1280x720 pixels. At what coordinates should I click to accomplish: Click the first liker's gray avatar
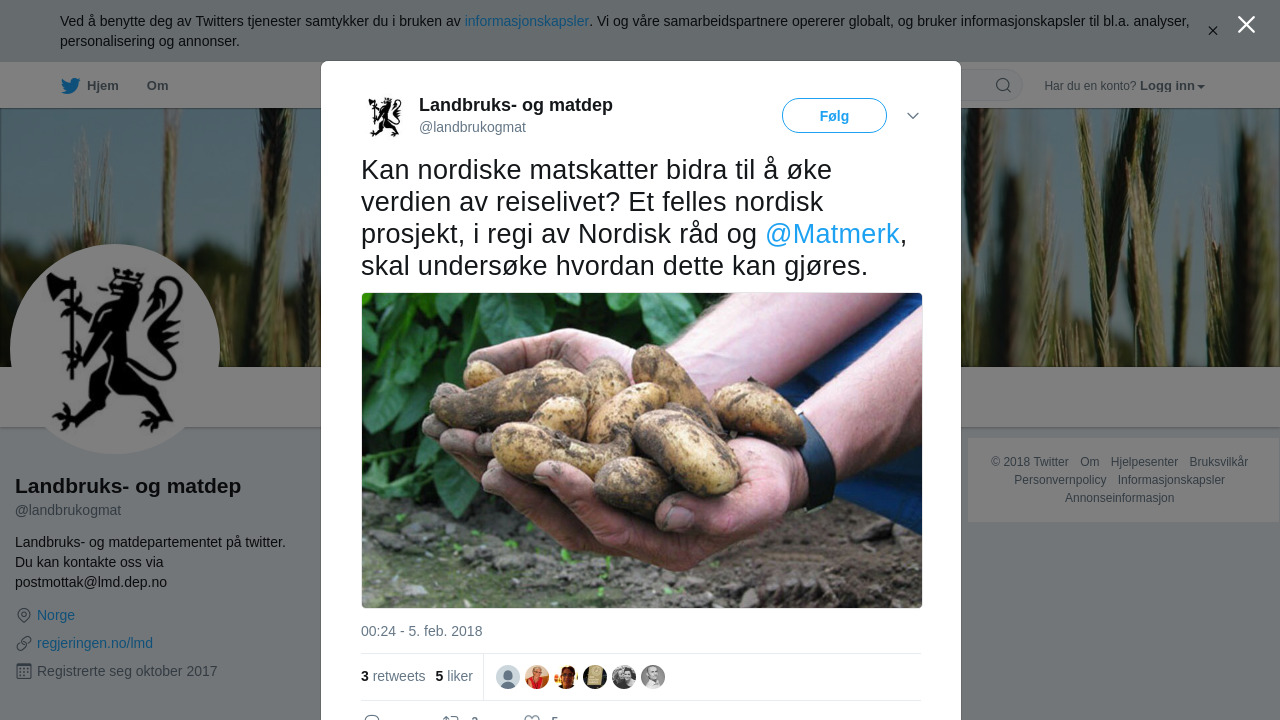tap(508, 677)
